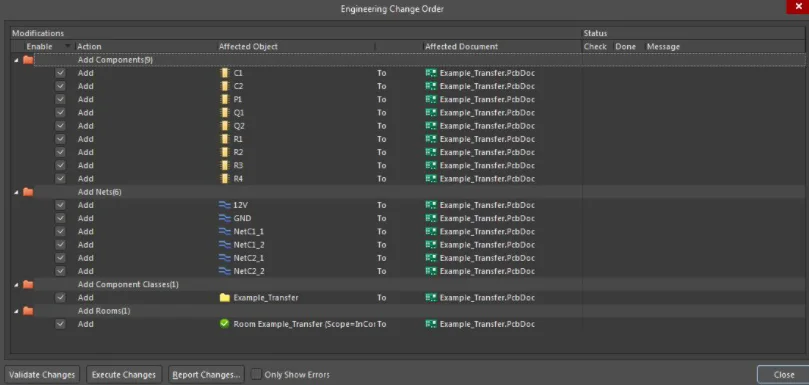Select the Add Components(9) group label

click(x=115, y=60)
